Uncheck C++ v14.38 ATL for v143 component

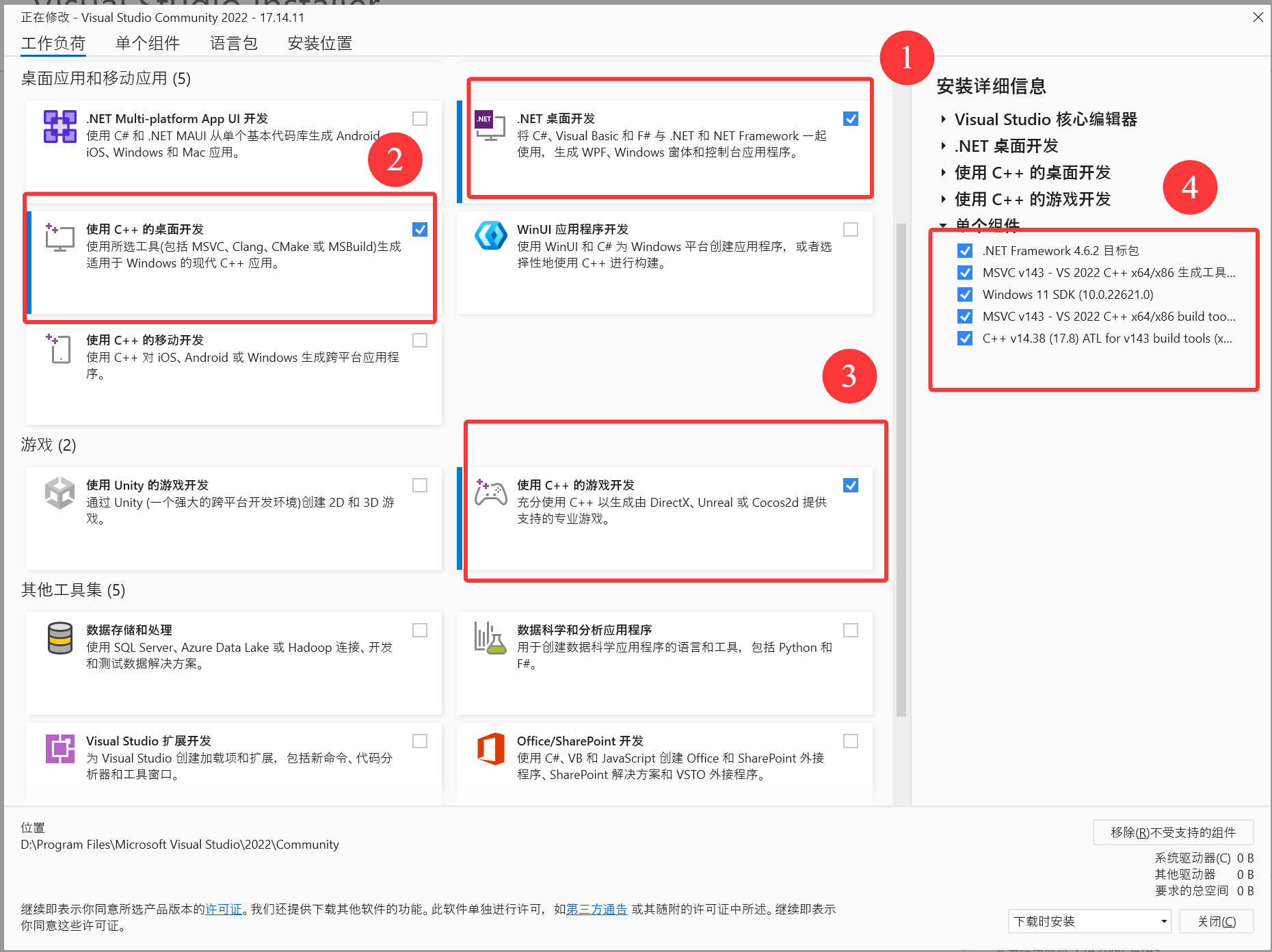[x=965, y=339]
